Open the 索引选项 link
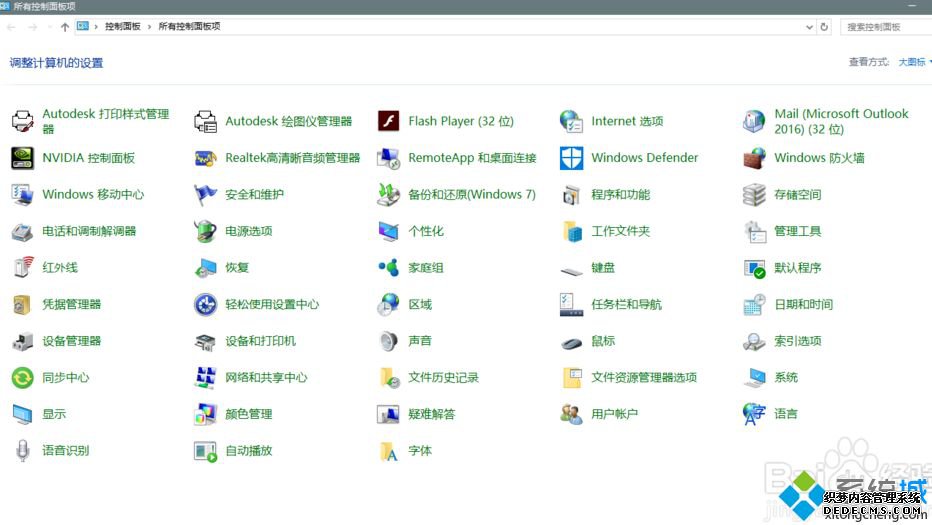 click(x=798, y=341)
